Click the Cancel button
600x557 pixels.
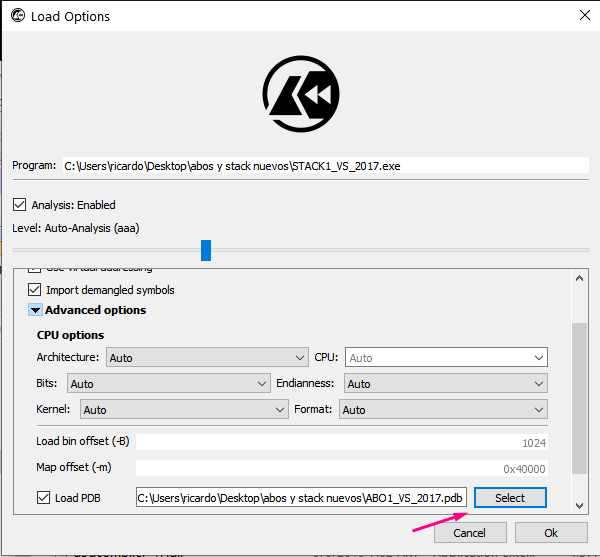[470, 533]
